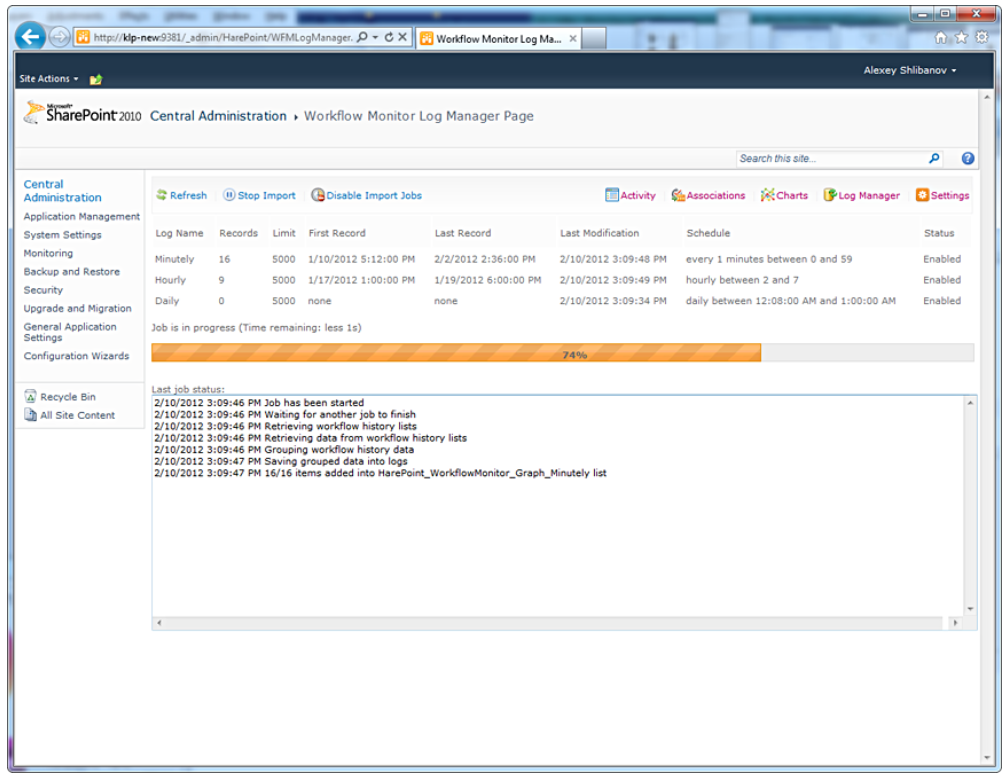This screenshot has height=782, width=1007.
Task: Click the Disable Import Jobs icon
Action: (318, 196)
